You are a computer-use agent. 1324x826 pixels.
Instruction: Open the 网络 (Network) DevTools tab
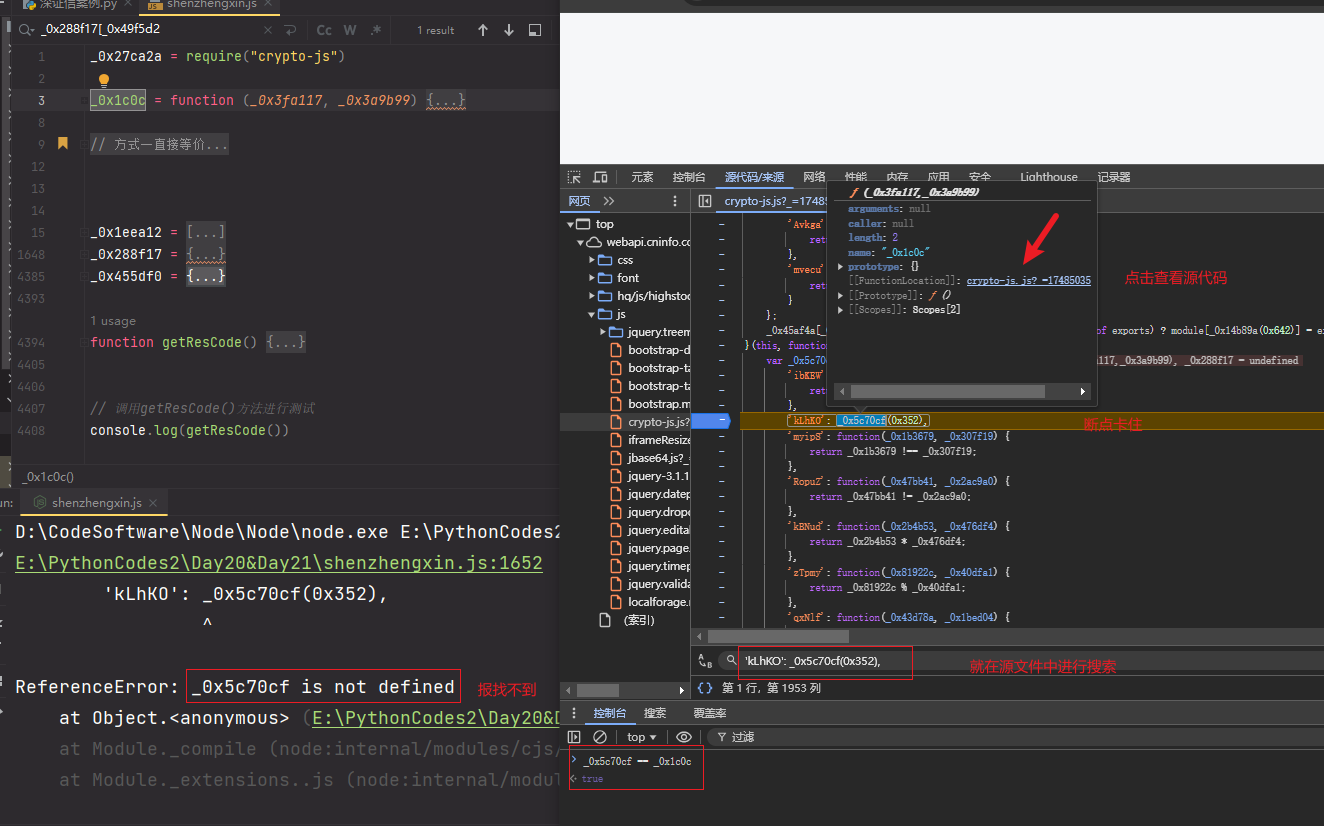[814, 177]
